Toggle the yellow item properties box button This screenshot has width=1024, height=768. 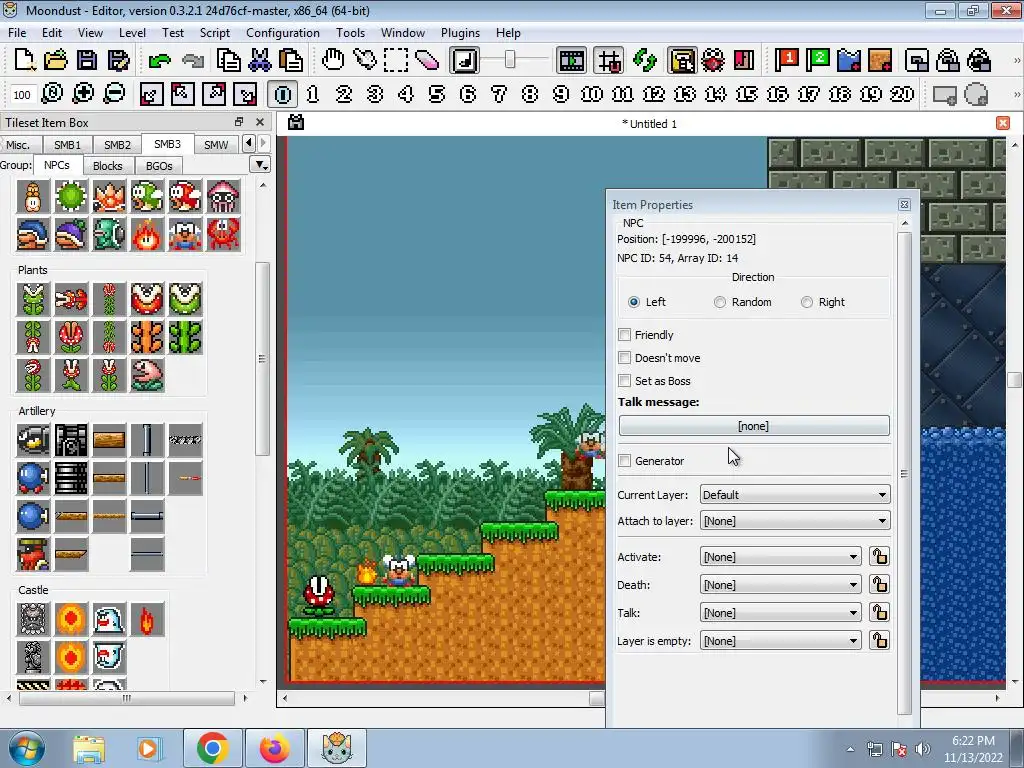tap(682, 61)
